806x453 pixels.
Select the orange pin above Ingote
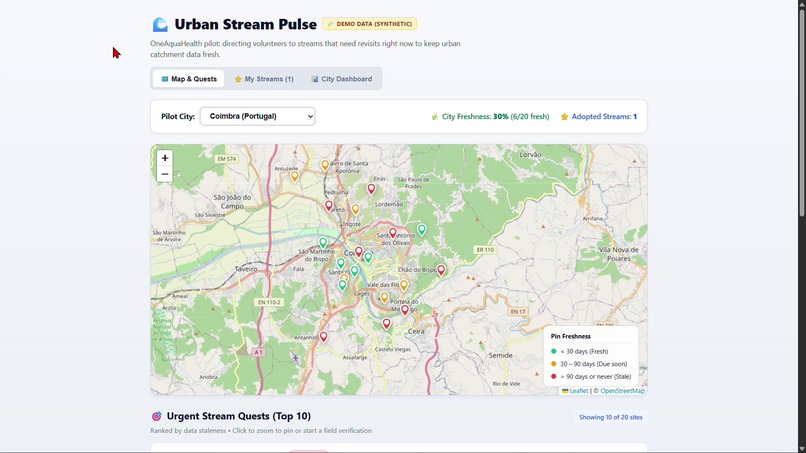(355, 209)
